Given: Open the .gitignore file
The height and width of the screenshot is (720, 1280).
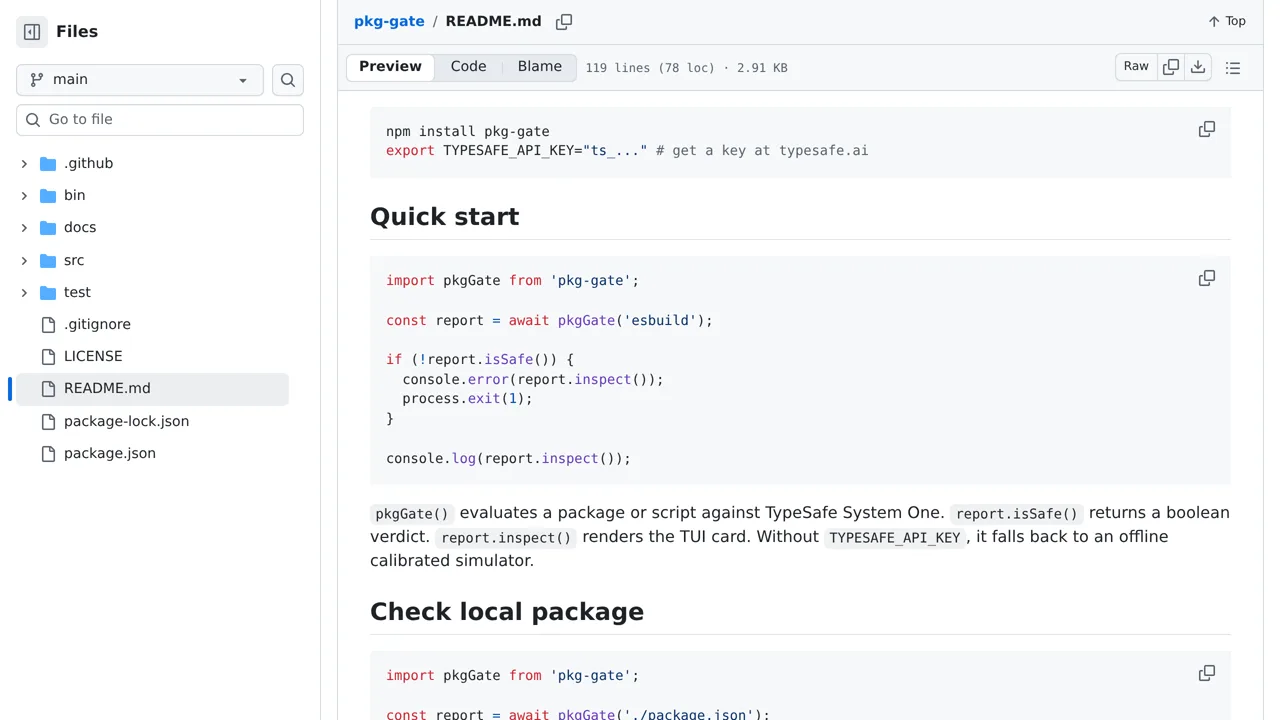Looking at the screenshot, I should click(x=97, y=325).
